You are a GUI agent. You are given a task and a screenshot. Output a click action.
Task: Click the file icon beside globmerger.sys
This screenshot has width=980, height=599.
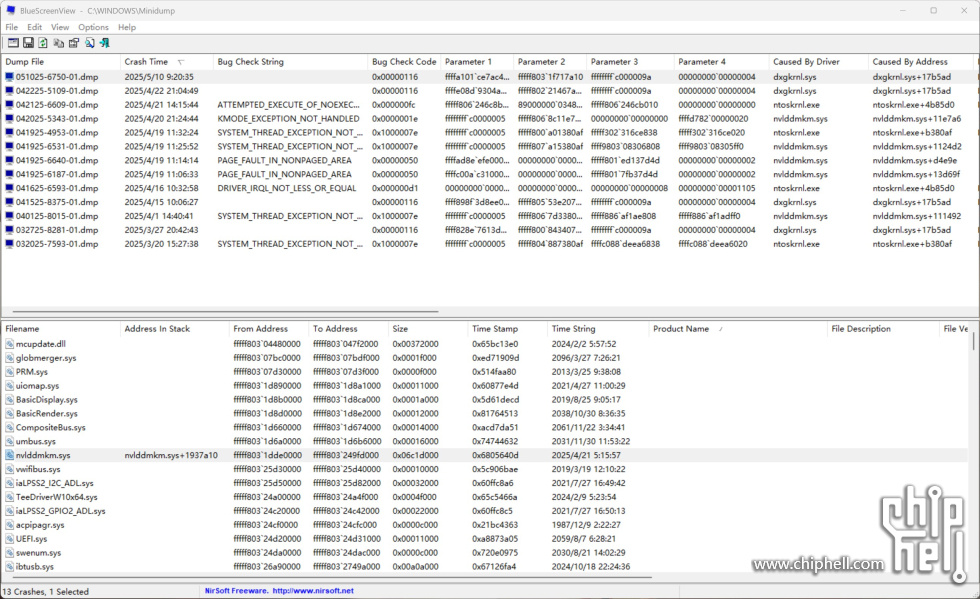coord(9,358)
